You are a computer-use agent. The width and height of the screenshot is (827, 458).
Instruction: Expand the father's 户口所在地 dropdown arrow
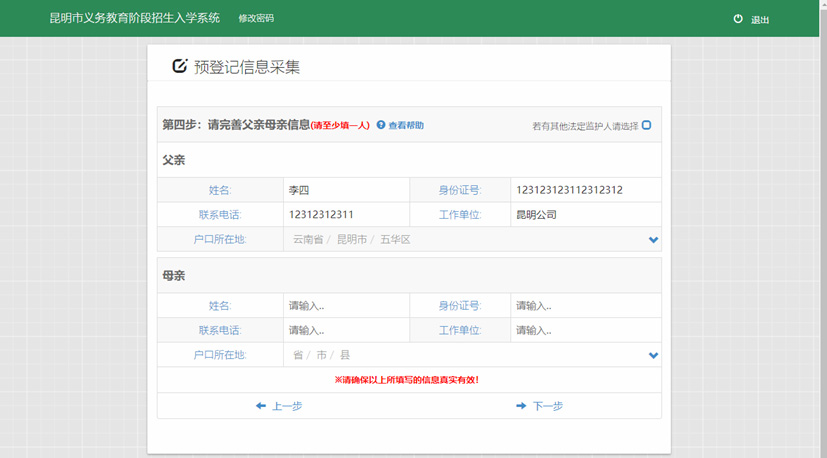pyautogui.click(x=653, y=240)
